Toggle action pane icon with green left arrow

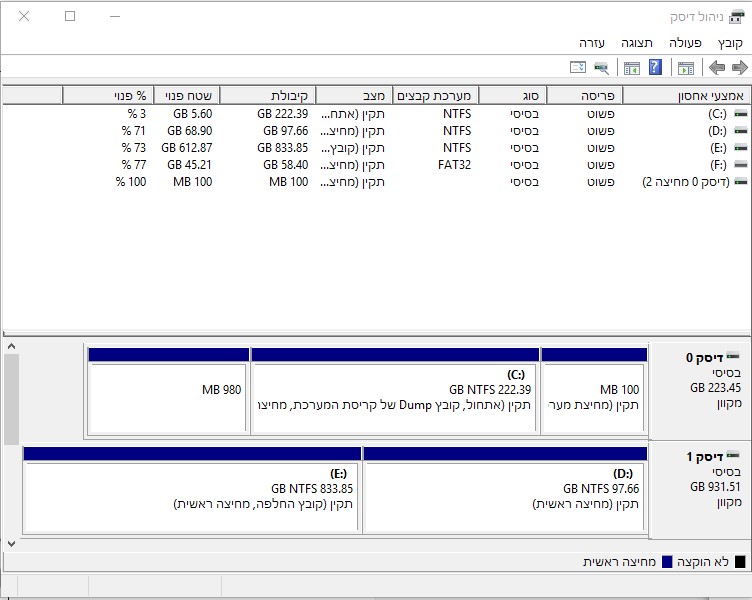pyautogui.click(x=631, y=68)
